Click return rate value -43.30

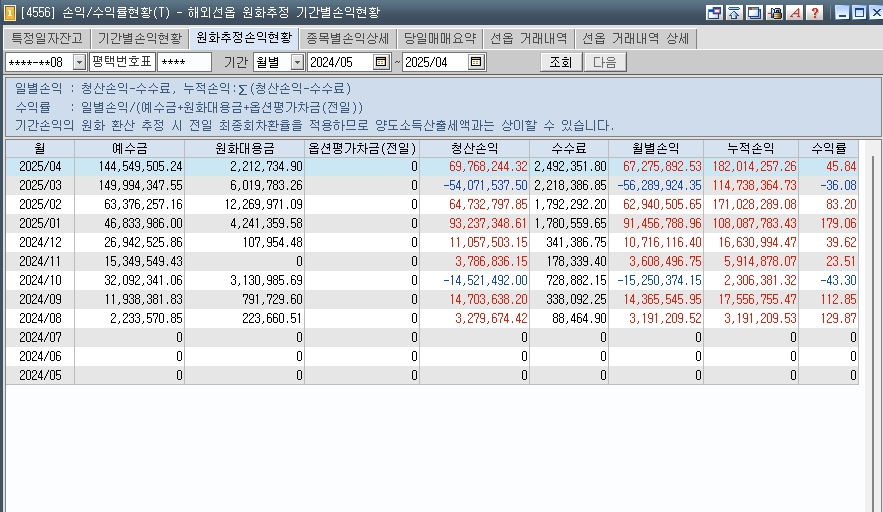pos(838,281)
